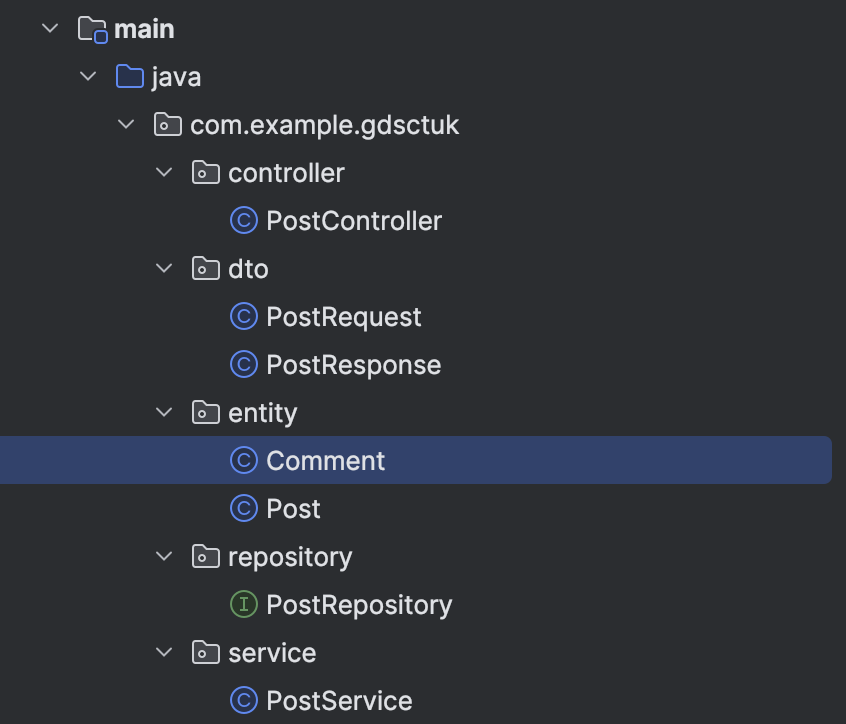The height and width of the screenshot is (724, 846).
Task: Click the PostRepository interface icon
Action: tap(244, 605)
